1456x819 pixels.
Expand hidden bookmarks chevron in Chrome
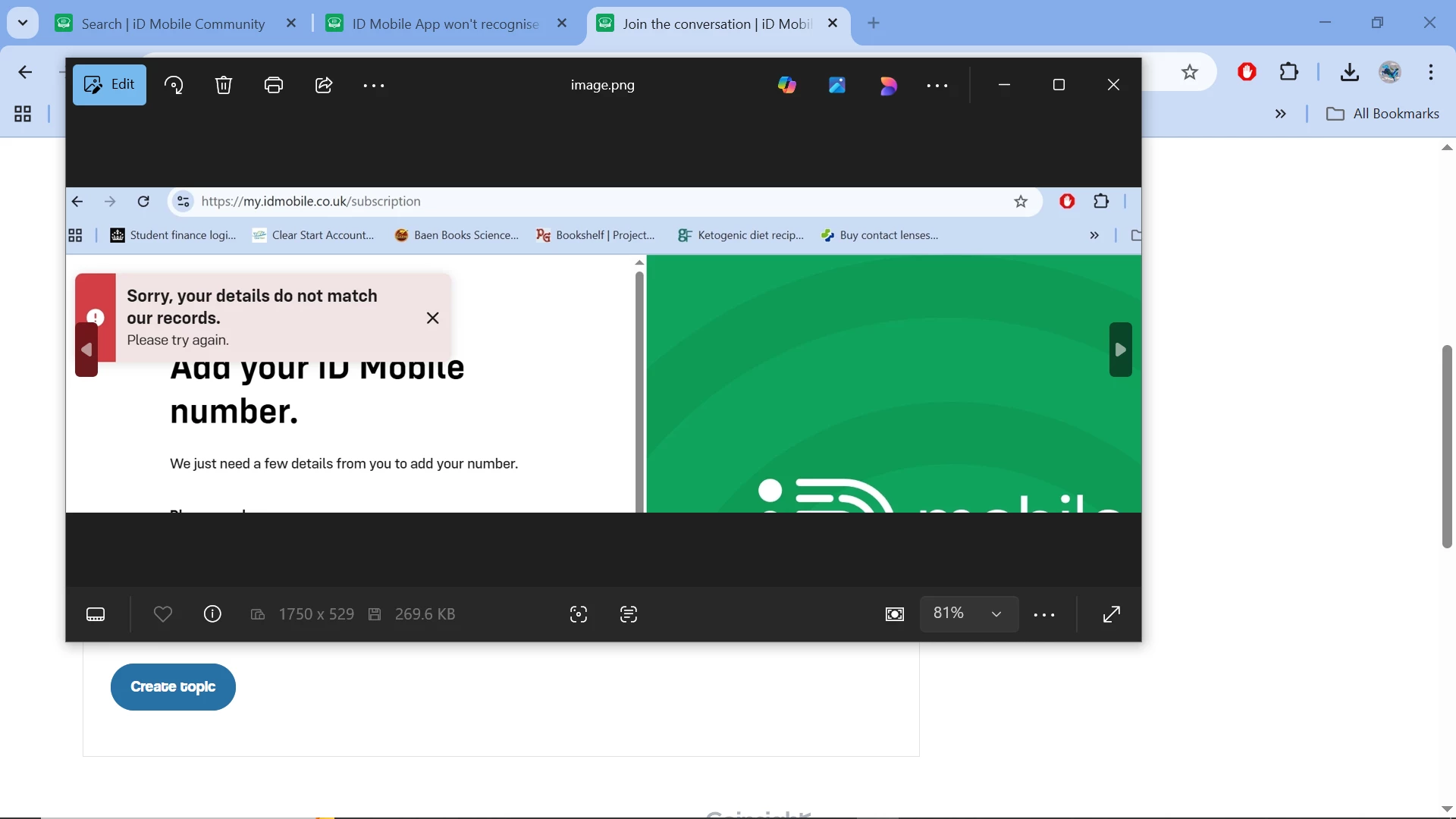click(x=1281, y=114)
